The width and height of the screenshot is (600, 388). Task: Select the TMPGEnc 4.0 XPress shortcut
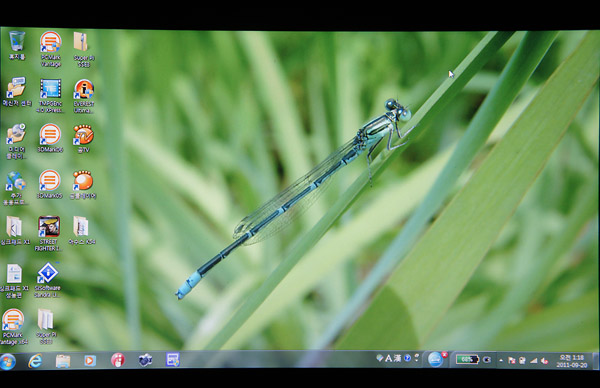pos(50,96)
